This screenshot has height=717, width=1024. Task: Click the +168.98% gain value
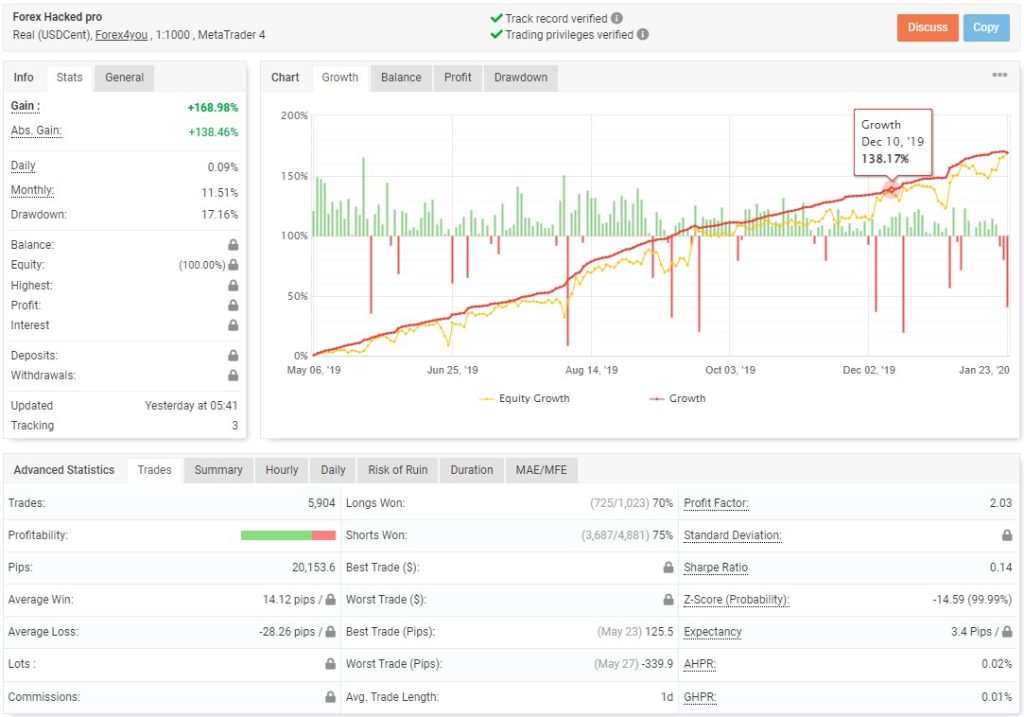tap(213, 107)
